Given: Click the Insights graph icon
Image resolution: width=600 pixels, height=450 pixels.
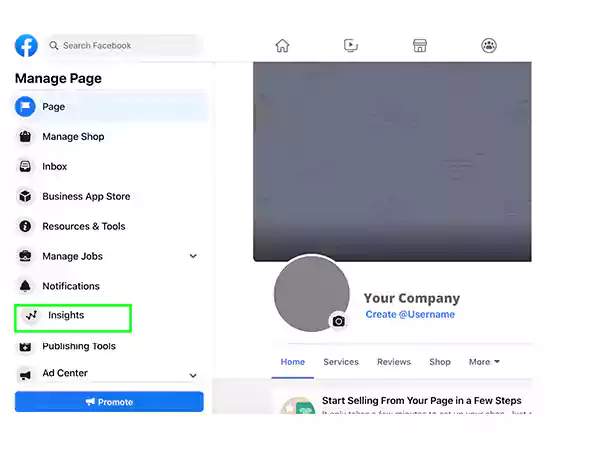Looking at the screenshot, I should click(31, 315).
